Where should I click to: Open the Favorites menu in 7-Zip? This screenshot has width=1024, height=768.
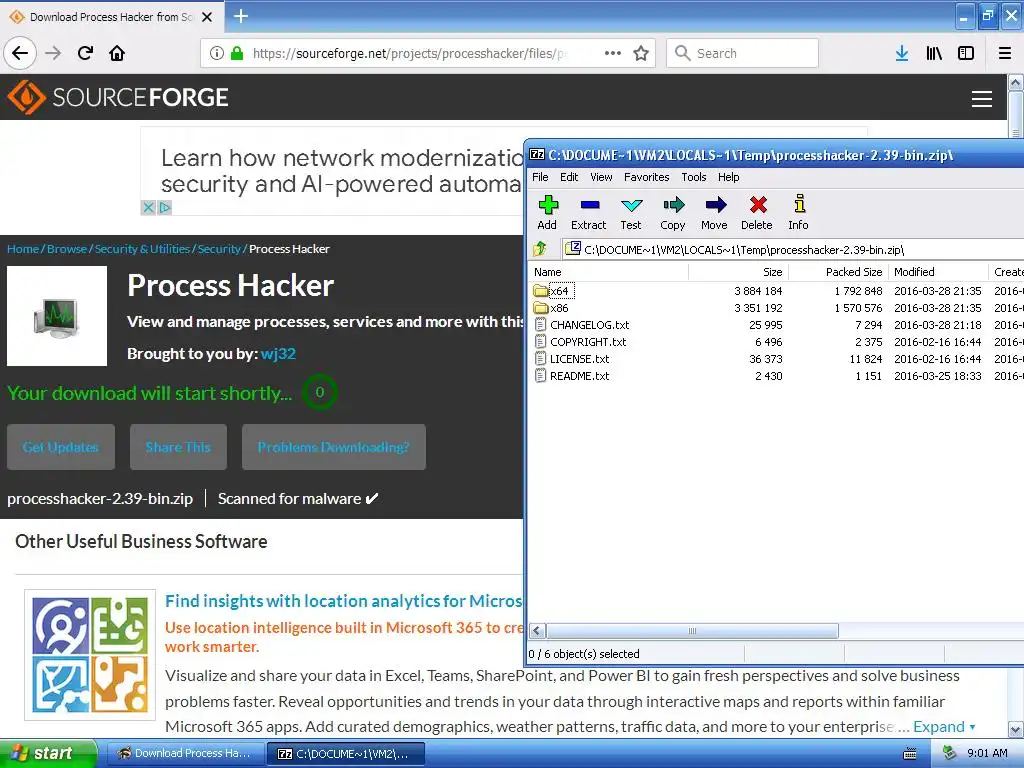647,177
